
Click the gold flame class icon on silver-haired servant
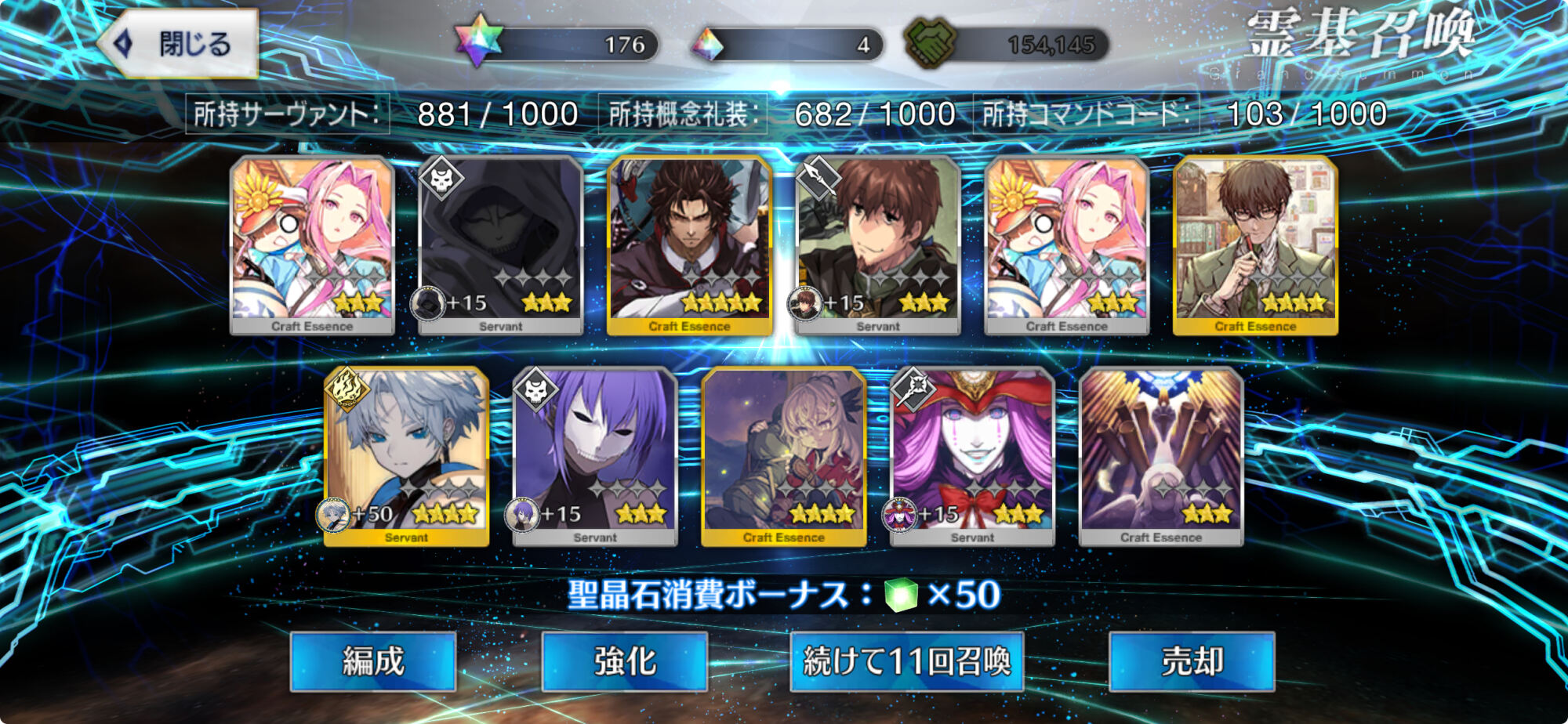pos(347,389)
